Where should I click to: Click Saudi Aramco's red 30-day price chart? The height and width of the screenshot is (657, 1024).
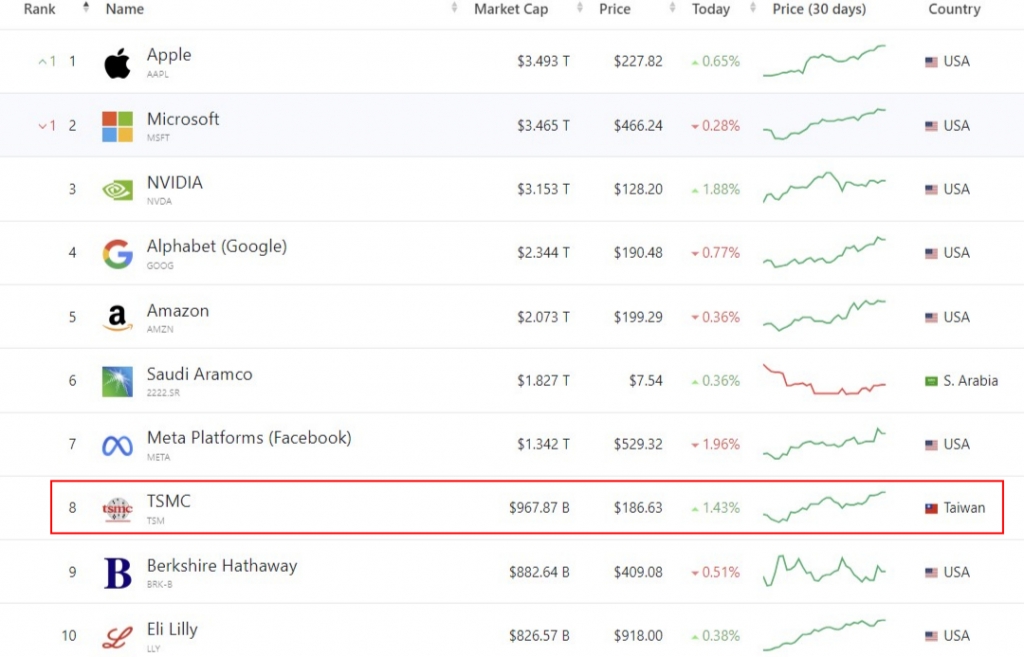(823, 381)
